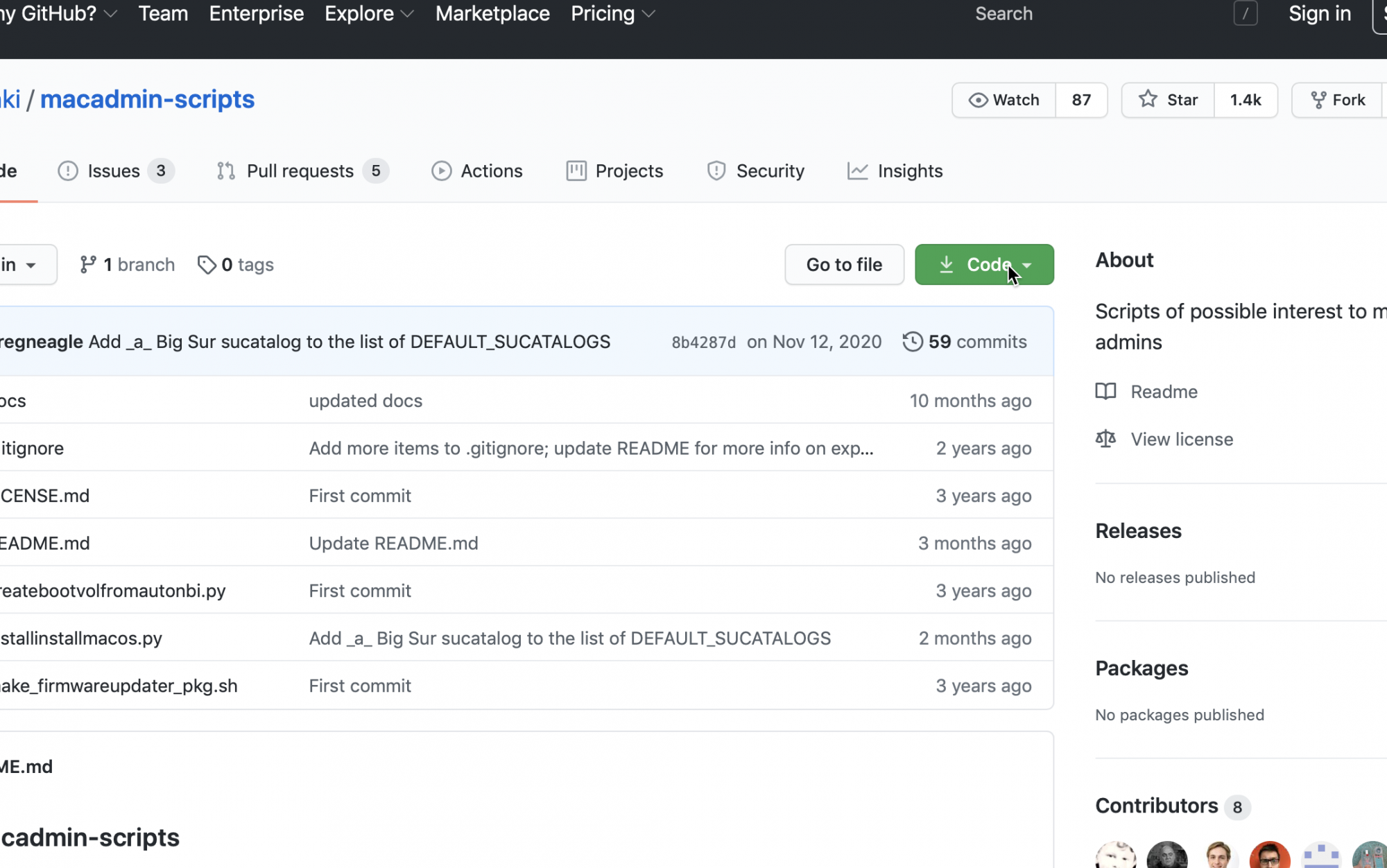This screenshot has width=1387, height=868.
Task: Open the Enterprise page
Action: click(x=257, y=14)
